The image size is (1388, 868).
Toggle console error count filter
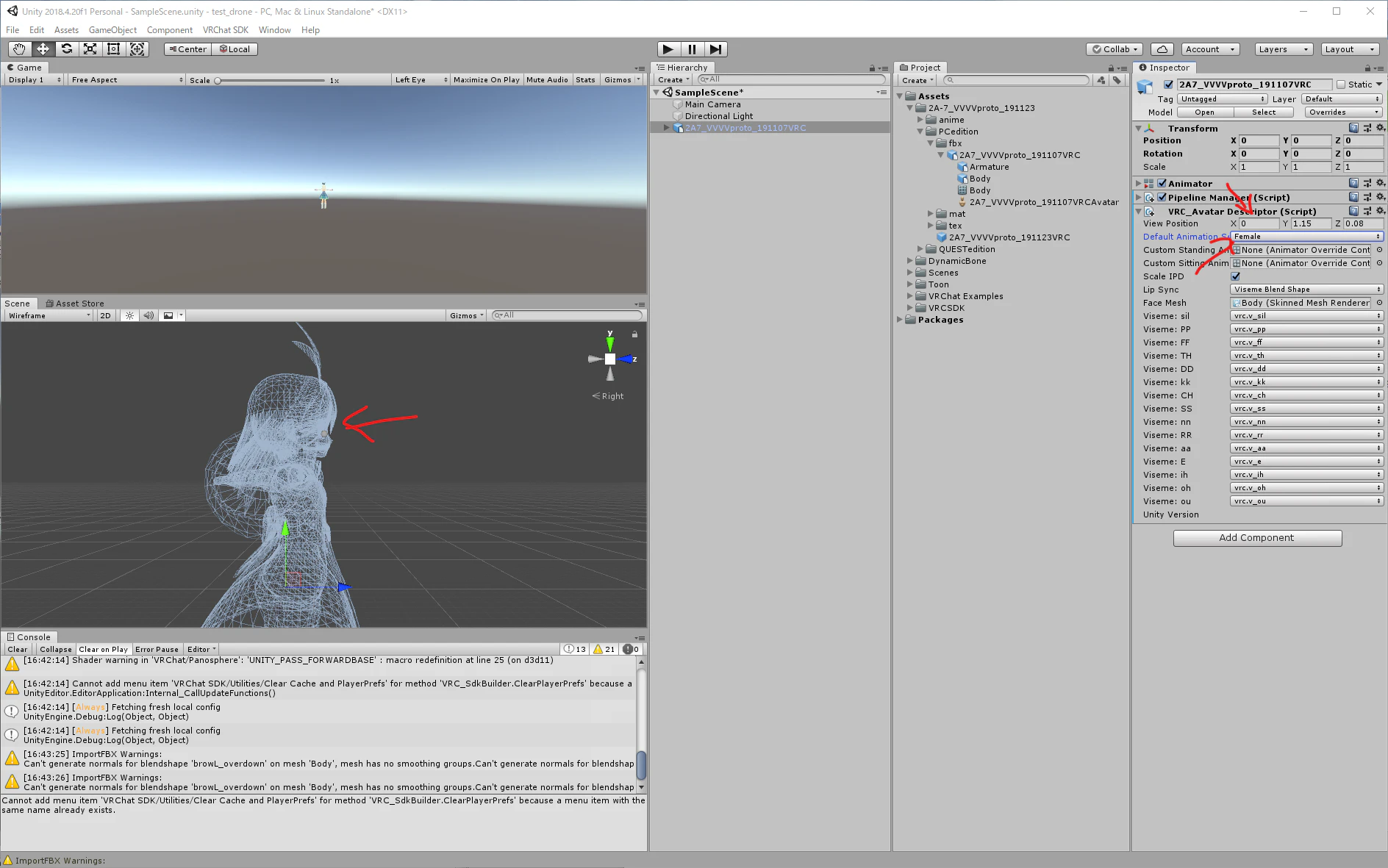point(631,649)
